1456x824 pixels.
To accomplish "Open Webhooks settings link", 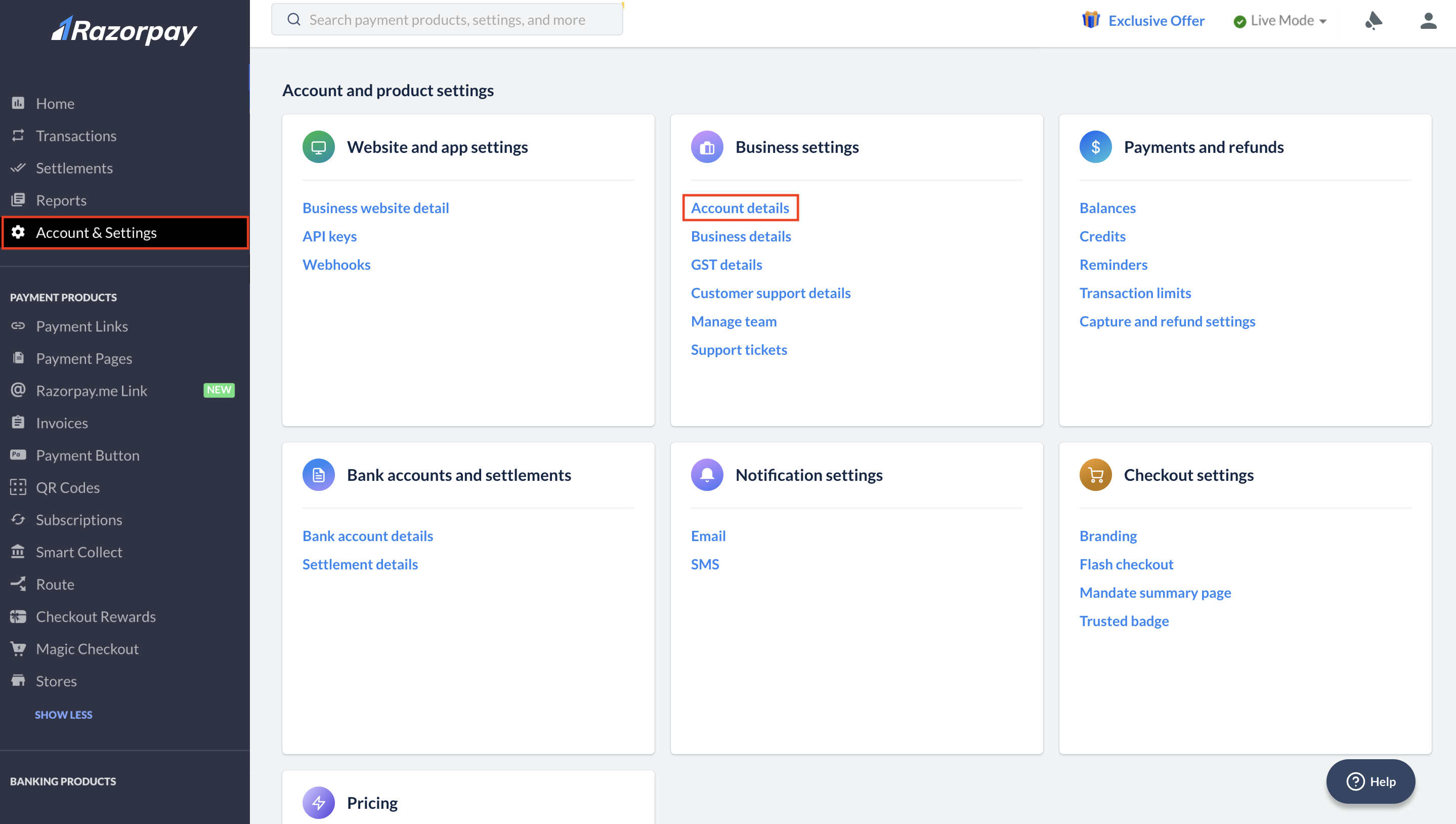I will (336, 264).
